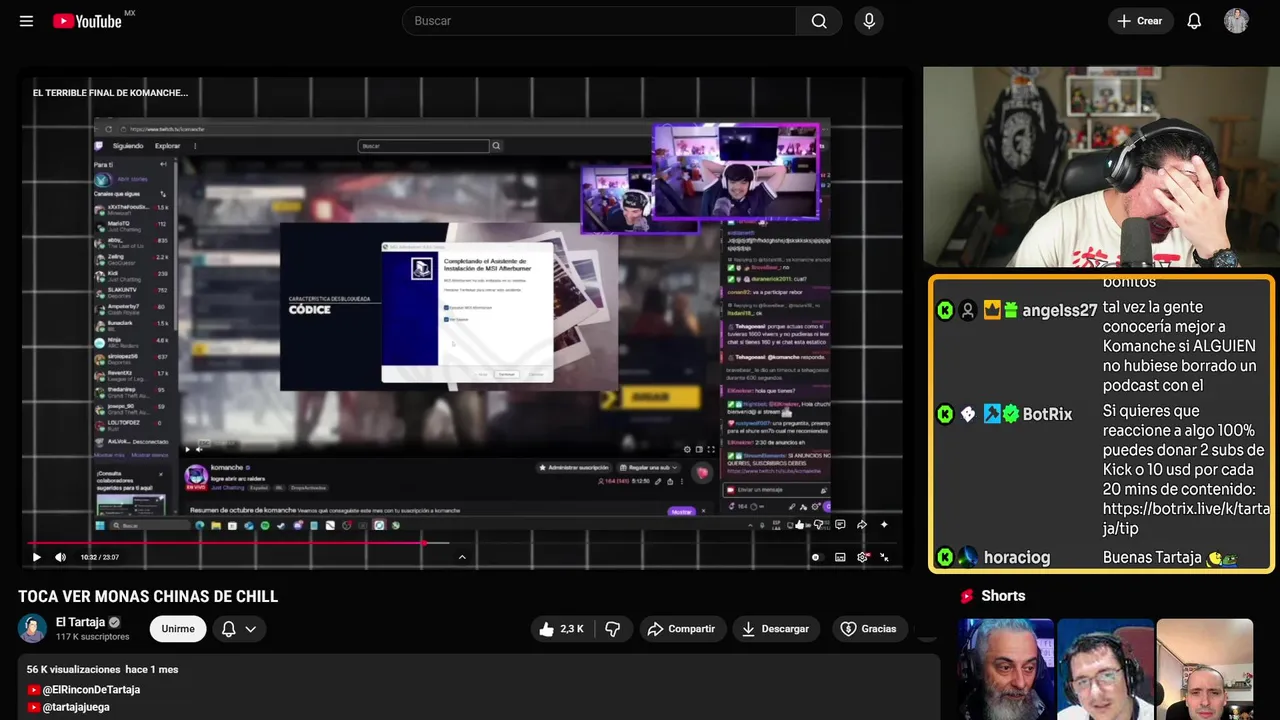Click the search magnifier button
This screenshot has width=1280, height=720.
(x=819, y=21)
